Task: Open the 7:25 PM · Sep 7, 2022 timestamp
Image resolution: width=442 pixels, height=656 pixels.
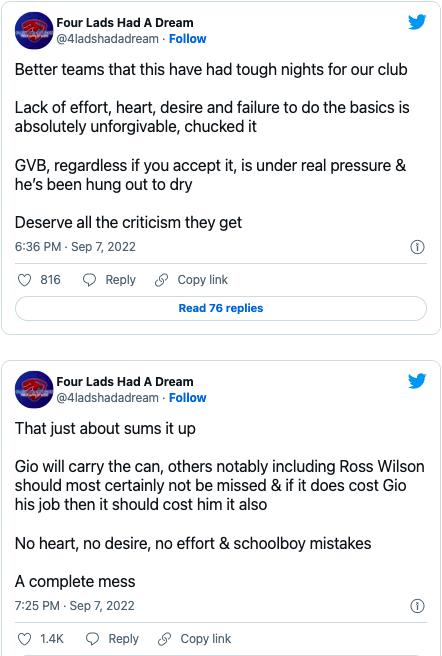Action: click(x=75, y=605)
